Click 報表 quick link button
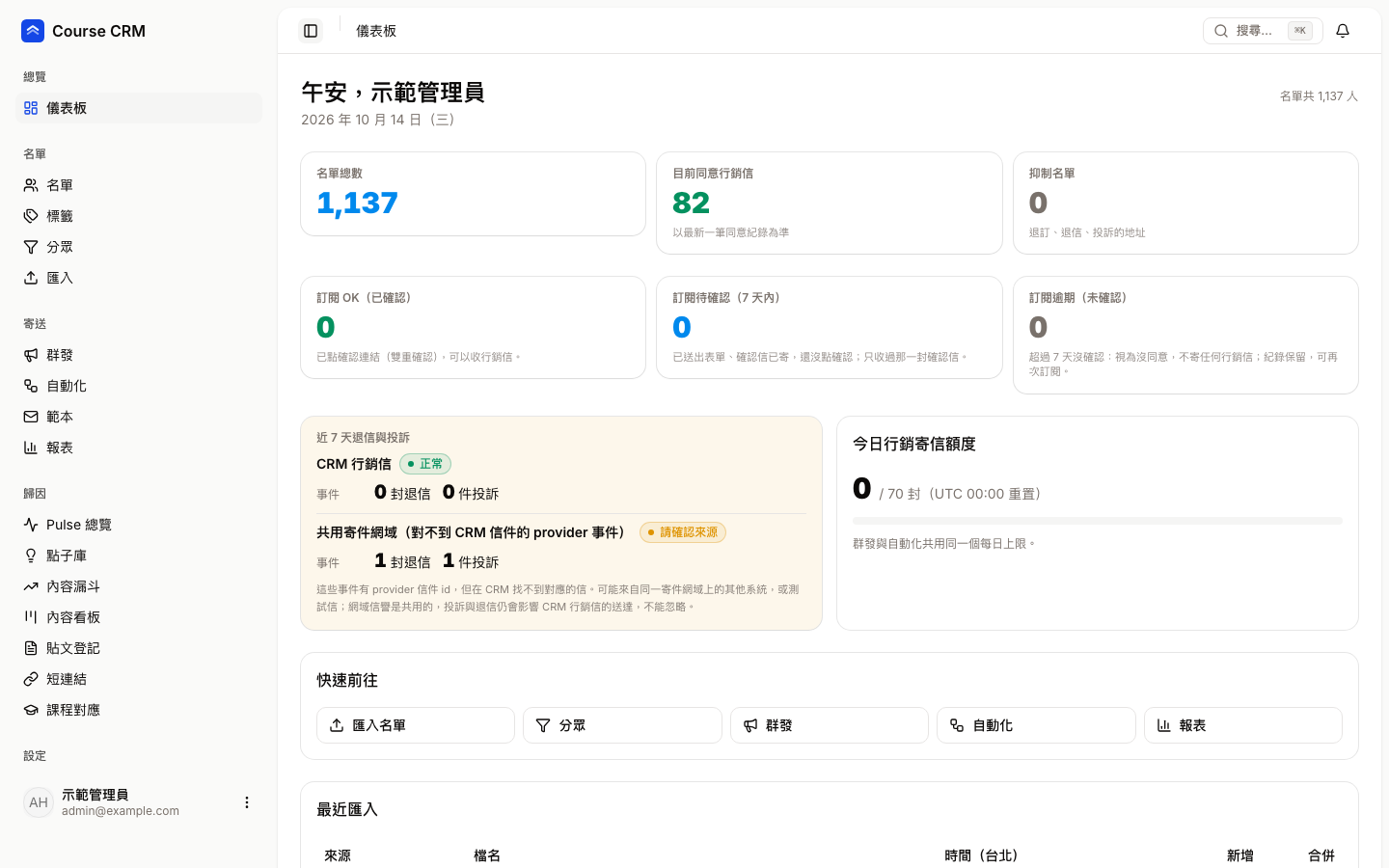The image size is (1389, 868). click(x=1243, y=725)
